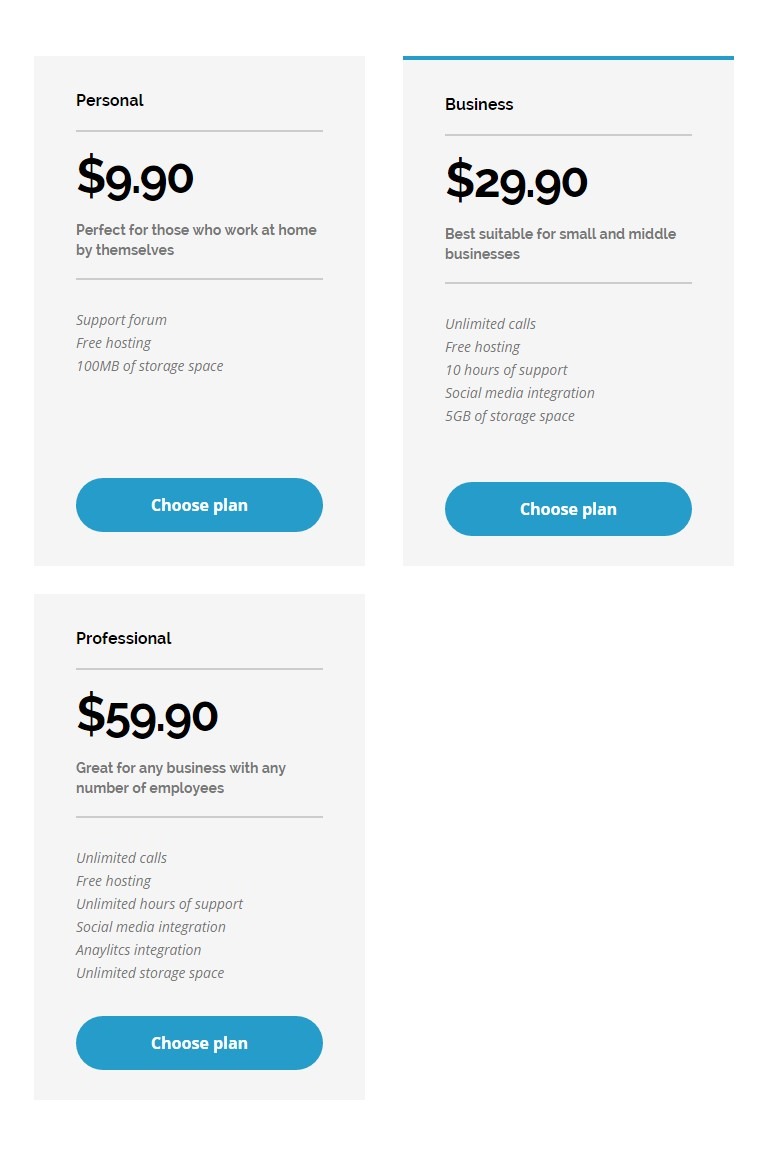Click 'Support forum' feature in Personal
Viewport: 768px width, 1156px height.
(121, 320)
